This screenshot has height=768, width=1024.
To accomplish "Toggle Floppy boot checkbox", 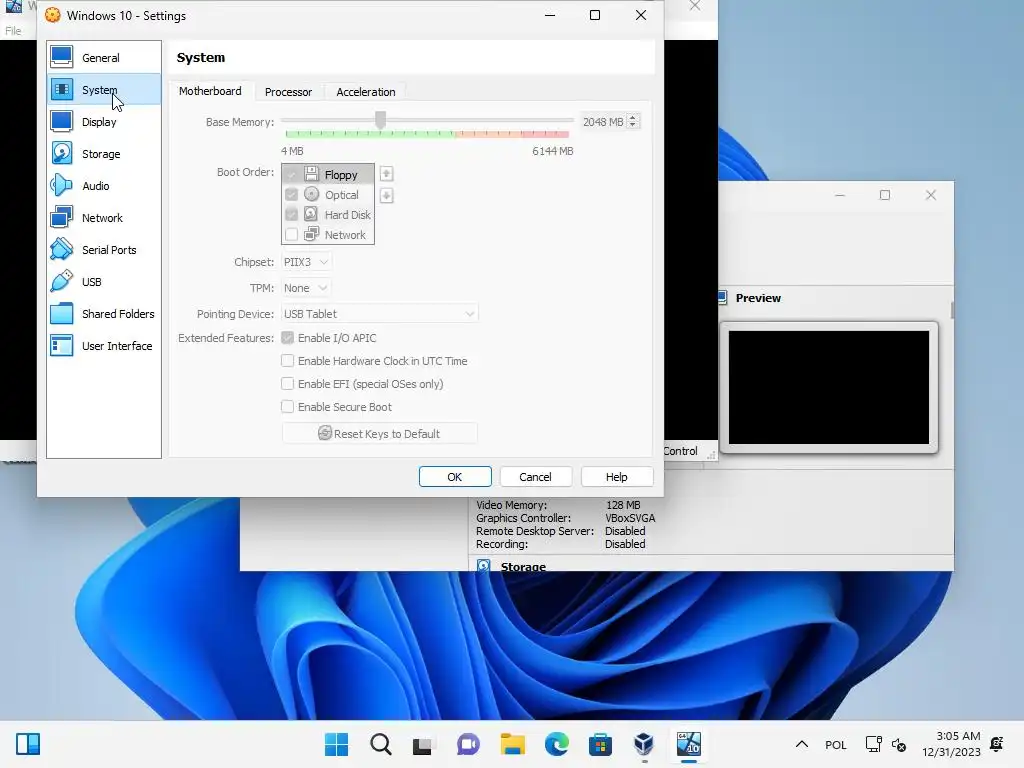I will coord(291,174).
